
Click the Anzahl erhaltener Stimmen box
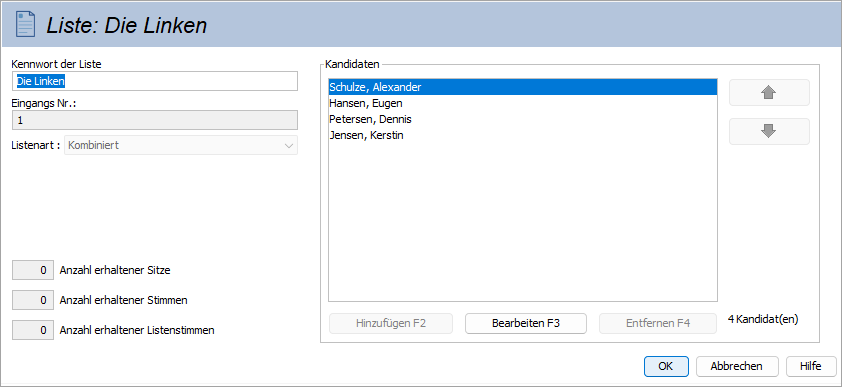(x=33, y=301)
